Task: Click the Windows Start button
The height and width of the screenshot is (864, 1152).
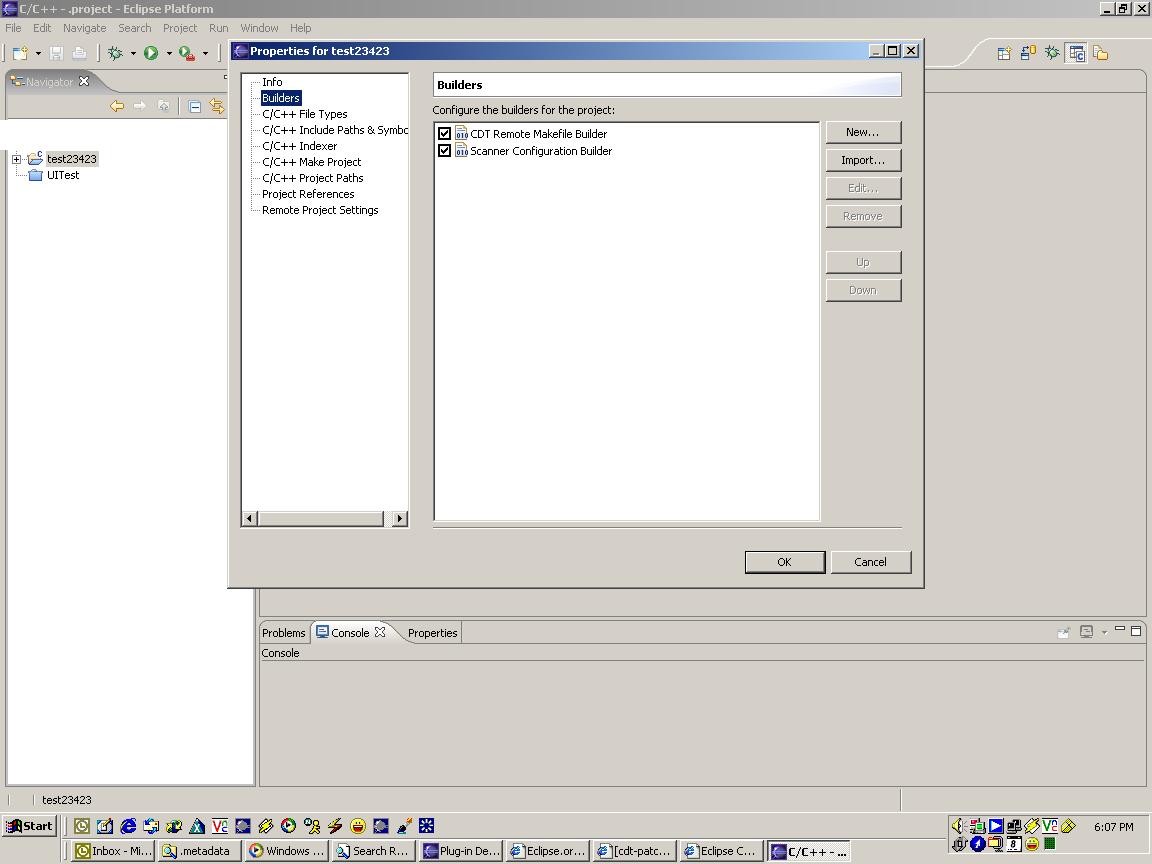Action: point(29,826)
